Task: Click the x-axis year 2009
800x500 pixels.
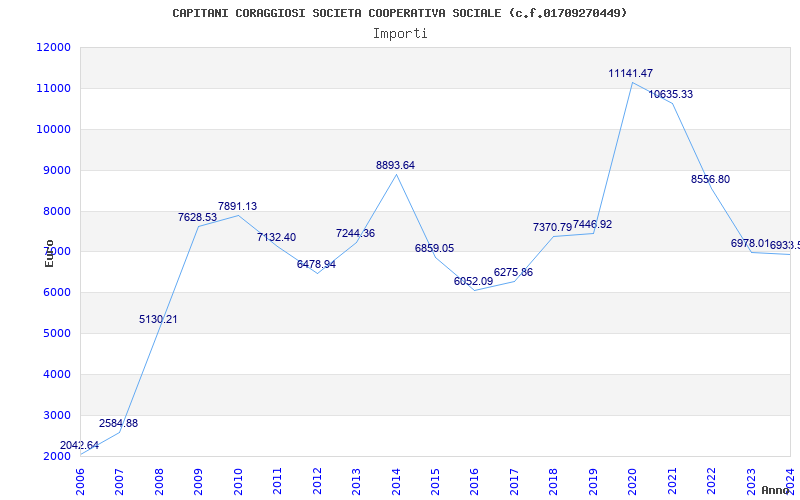Action: [198, 481]
